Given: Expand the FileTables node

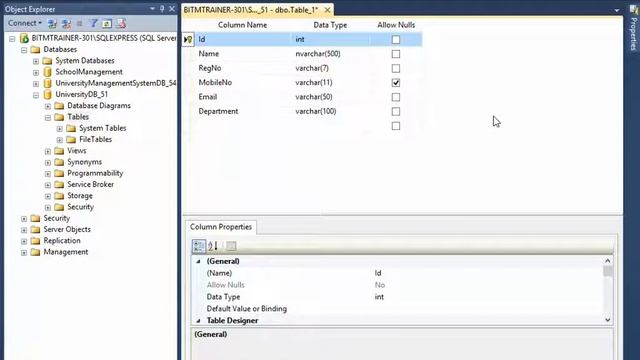Looking at the screenshot, I should tap(60, 140).
